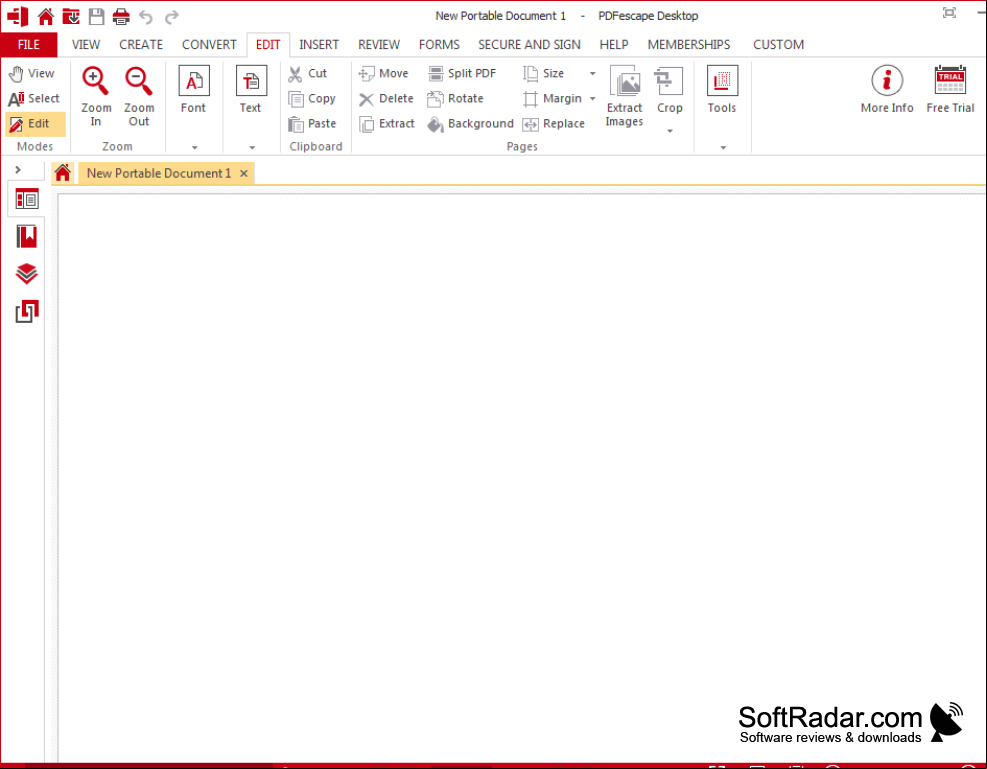Select the EDIT ribbon tab
Image resolution: width=987 pixels, height=769 pixels.
pyautogui.click(x=268, y=45)
